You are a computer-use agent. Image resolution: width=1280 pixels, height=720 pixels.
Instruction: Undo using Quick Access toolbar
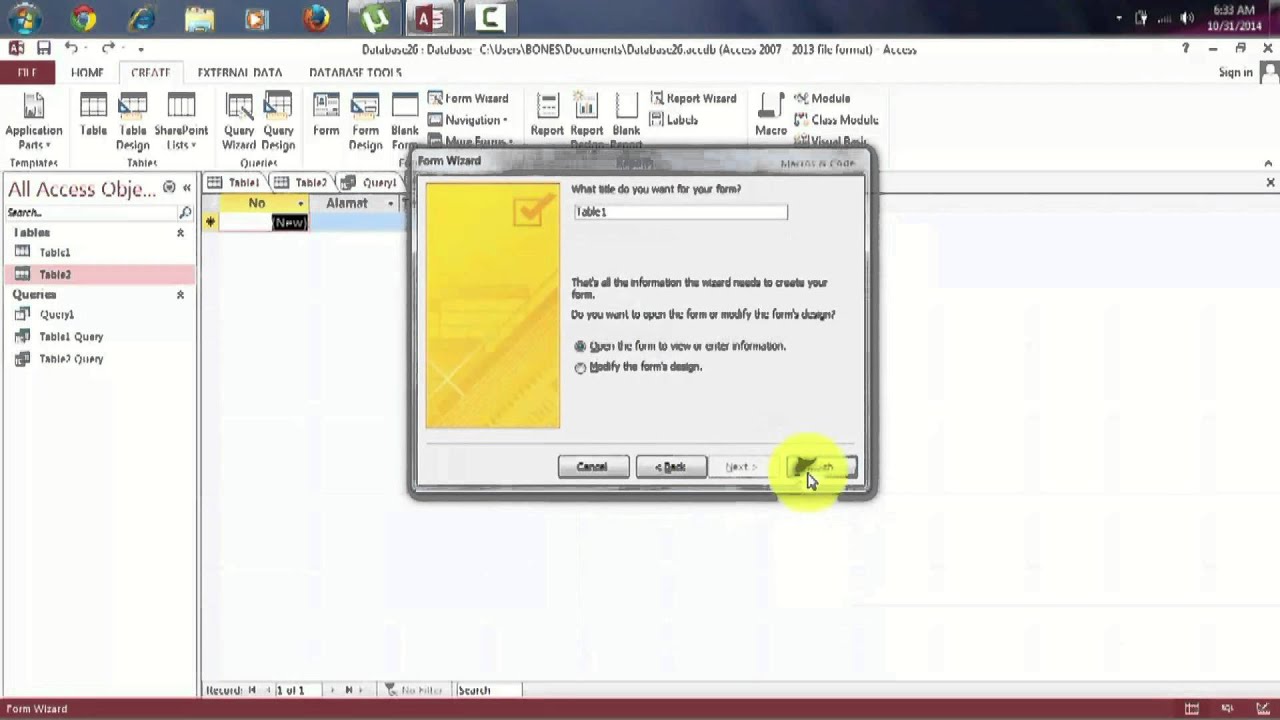pos(71,48)
